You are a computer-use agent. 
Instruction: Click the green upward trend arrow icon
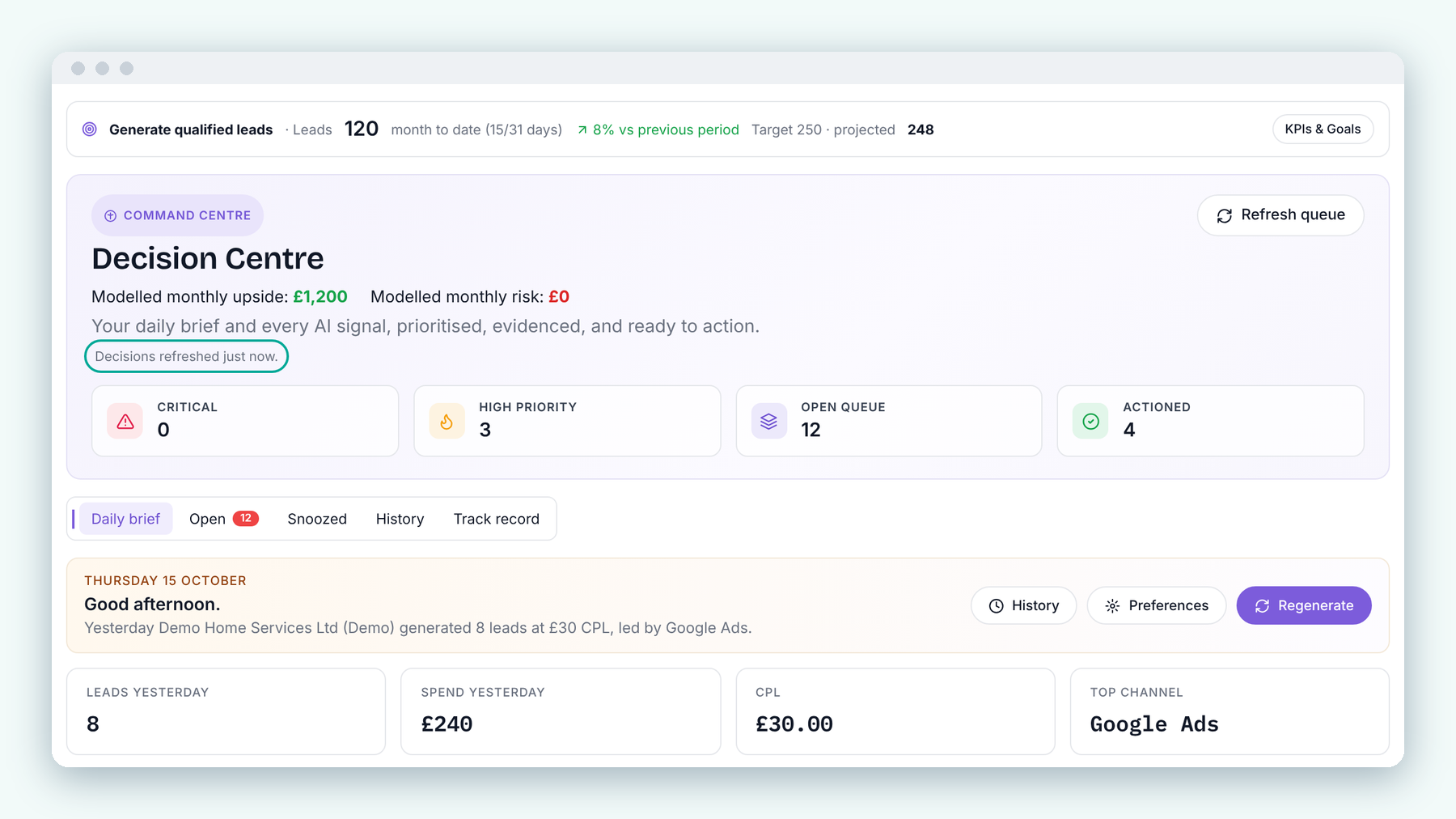click(x=582, y=129)
